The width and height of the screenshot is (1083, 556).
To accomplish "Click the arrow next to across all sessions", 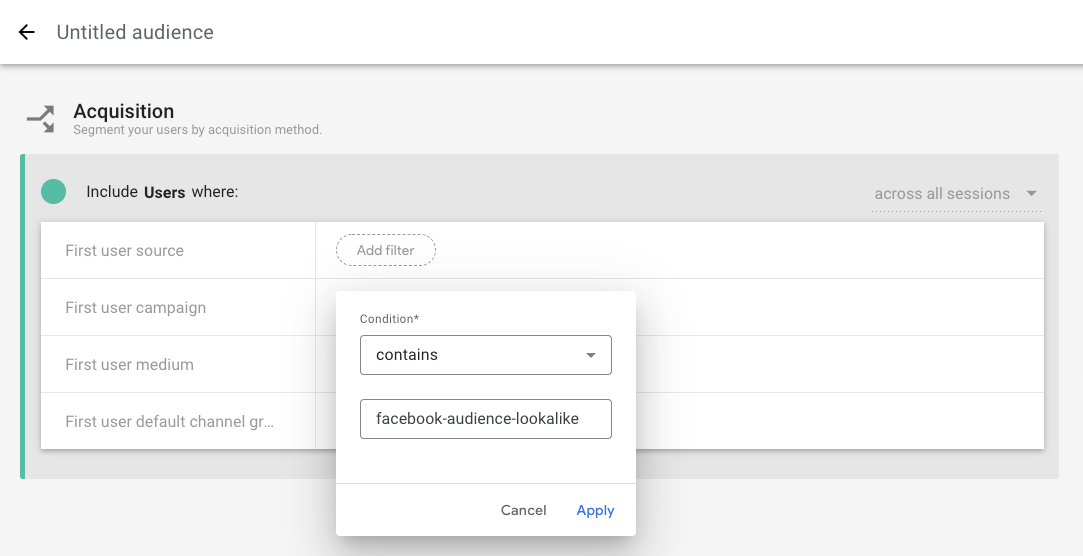I will point(1031,194).
